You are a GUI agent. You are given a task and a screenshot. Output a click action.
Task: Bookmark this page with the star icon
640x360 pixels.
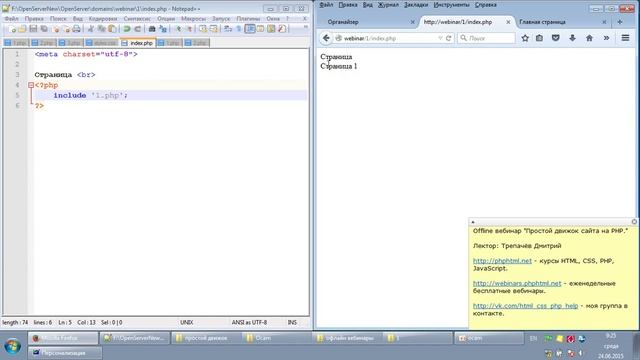click(x=525, y=38)
